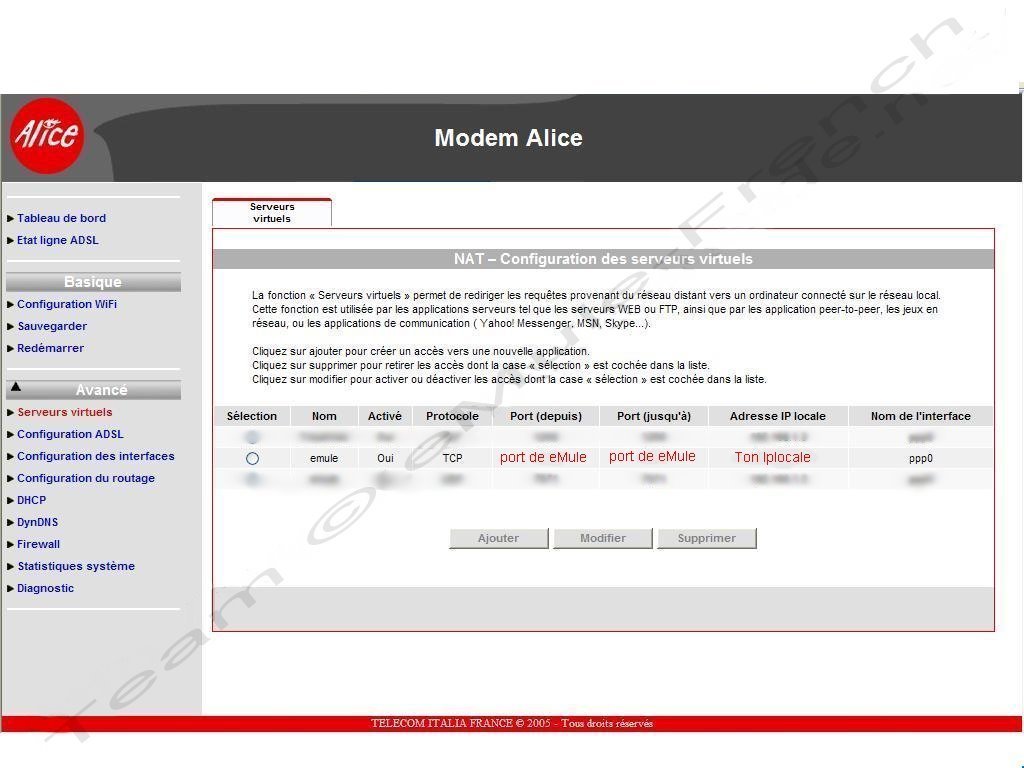Open Configuration WiFi page
Screen dimensions: 1024x768
click(67, 304)
